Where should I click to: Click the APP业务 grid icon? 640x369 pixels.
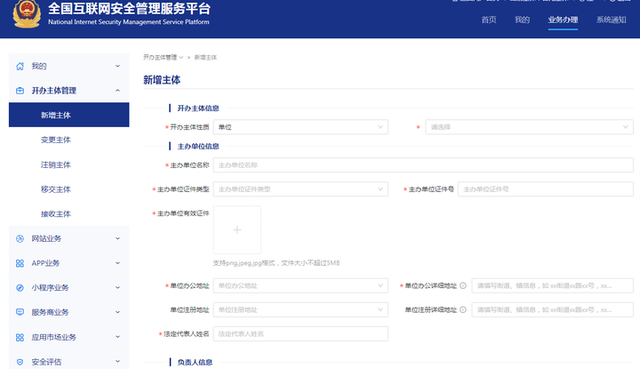coord(20,263)
